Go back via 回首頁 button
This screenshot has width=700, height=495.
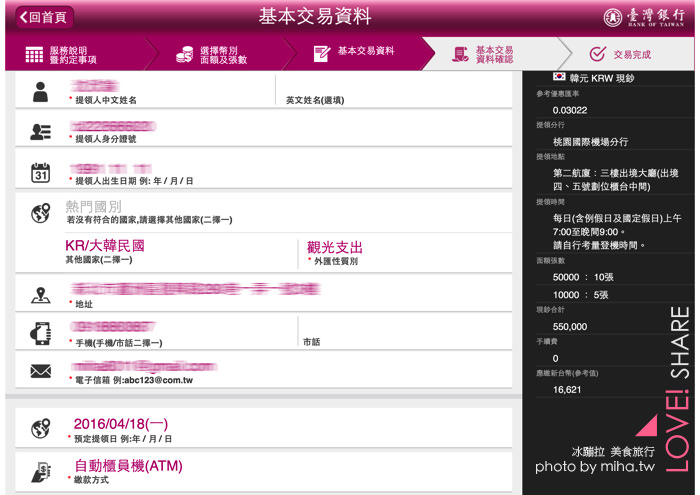(x=44, y=17)
